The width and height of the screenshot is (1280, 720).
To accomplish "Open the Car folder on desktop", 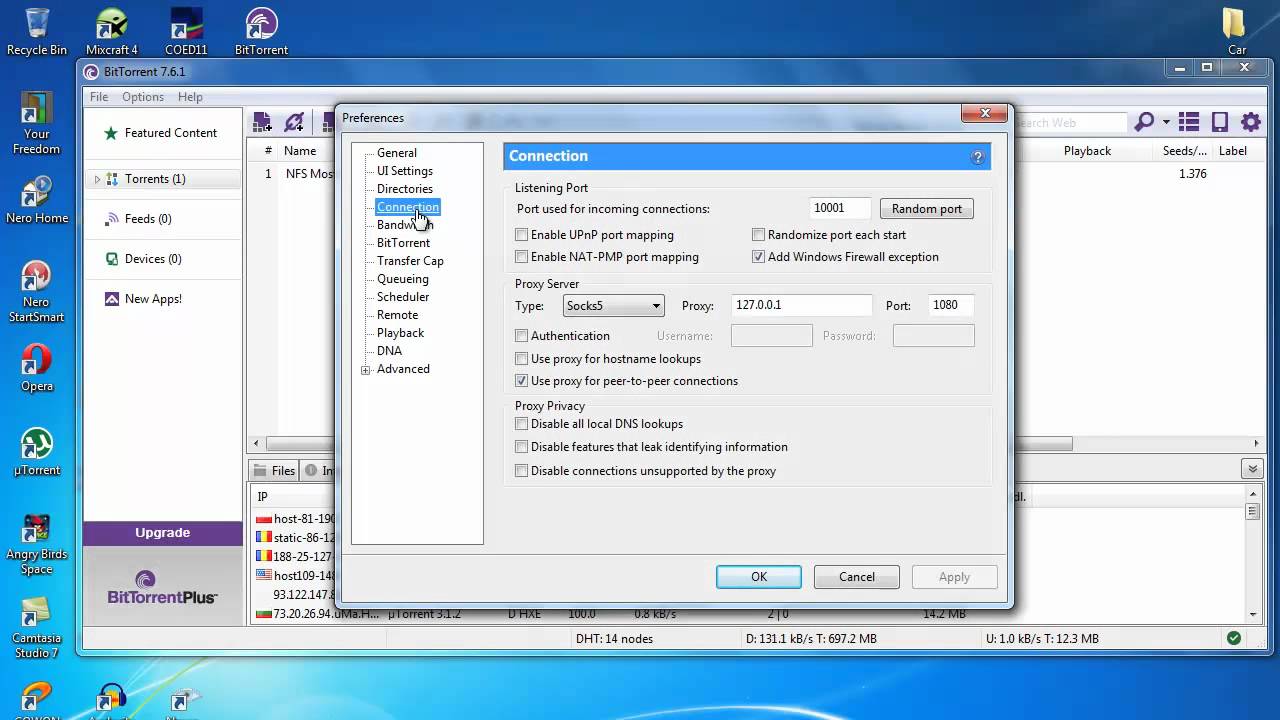I will 1237,32.
